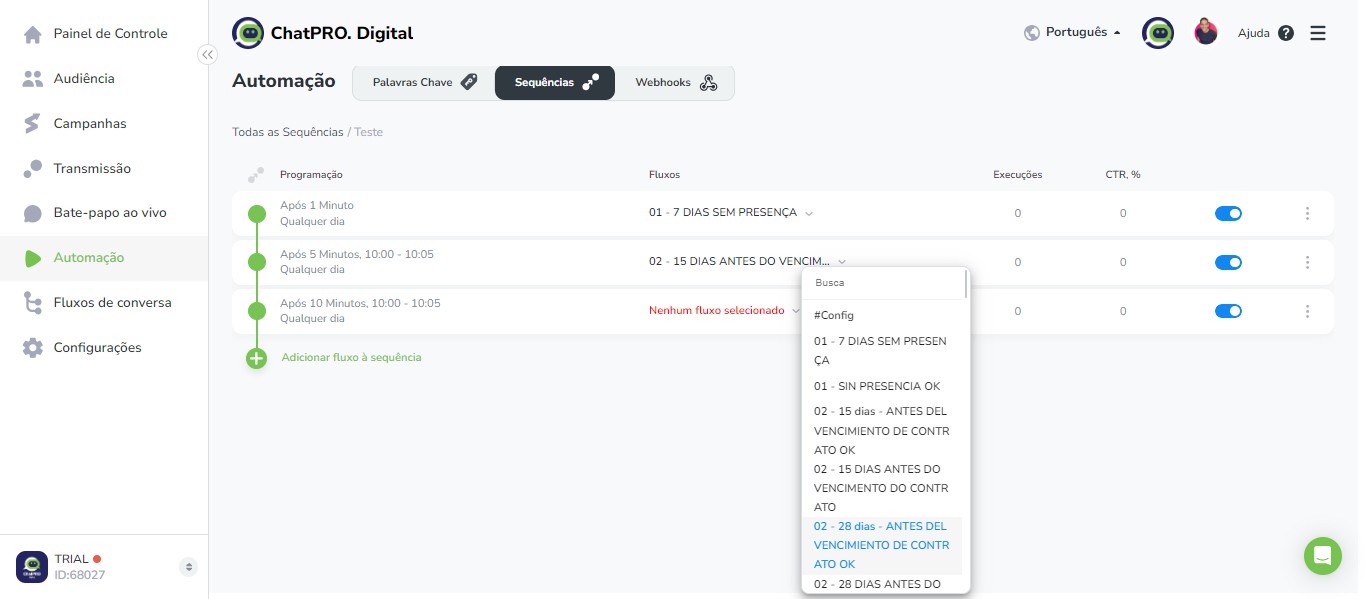Open the user profile photo avatar
The image size is (1366, 599).
coord(1206,32)
